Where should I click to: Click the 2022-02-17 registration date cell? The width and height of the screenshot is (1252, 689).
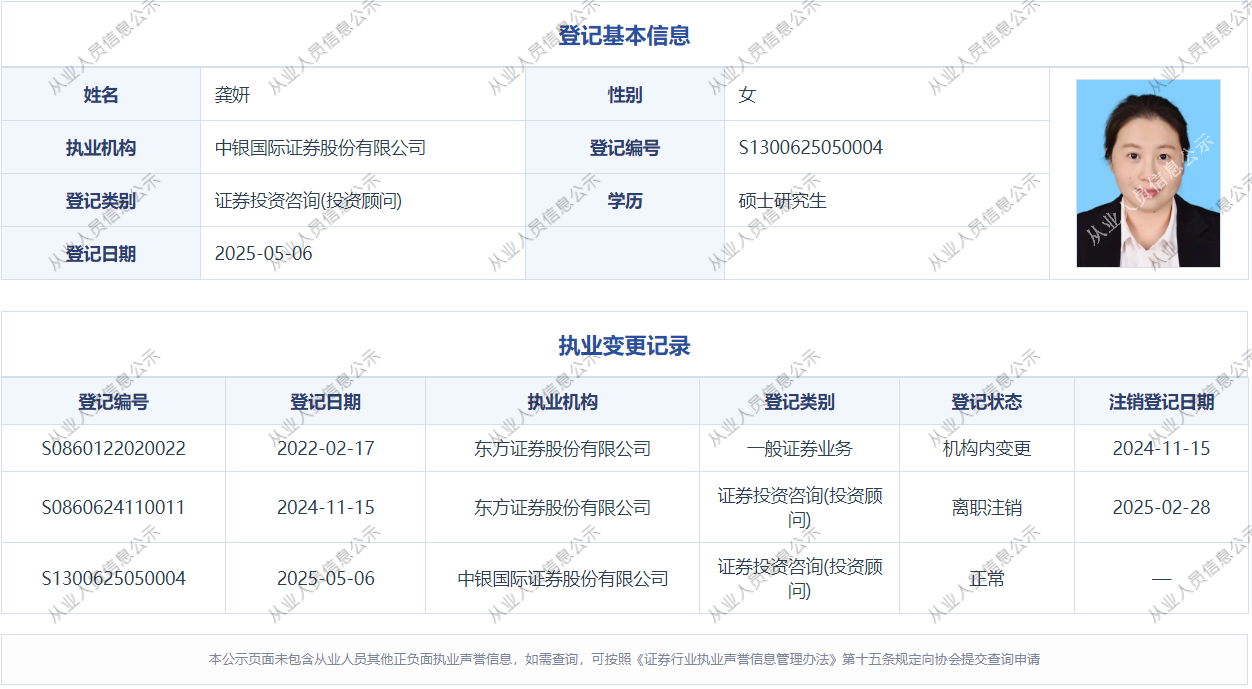pos(325,449)
